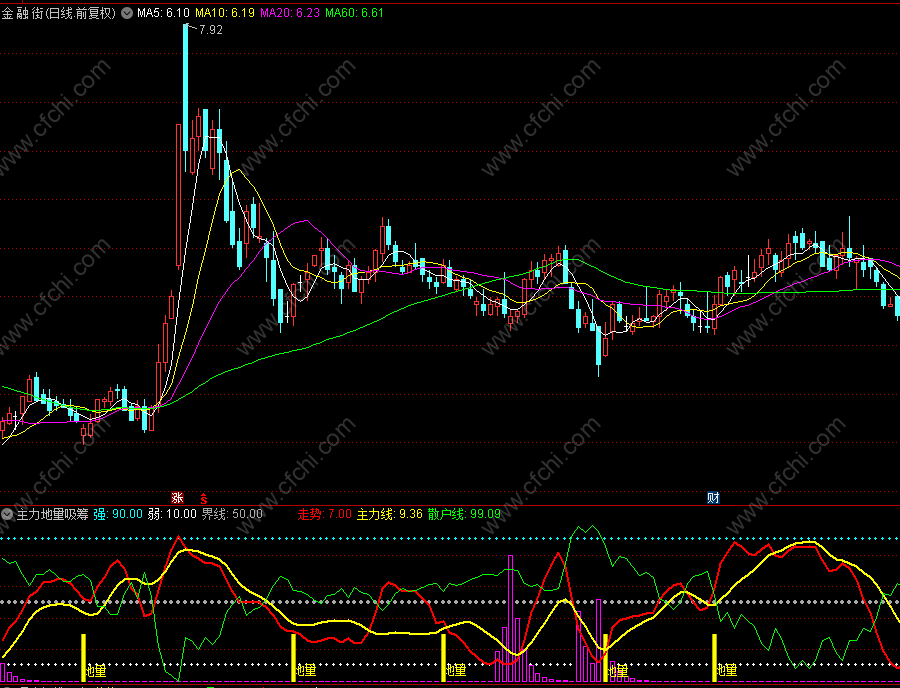The height and width of the screenshot is (688, 900).
Task: Click the MA60: 6.61 label
Action: point(354,13)
